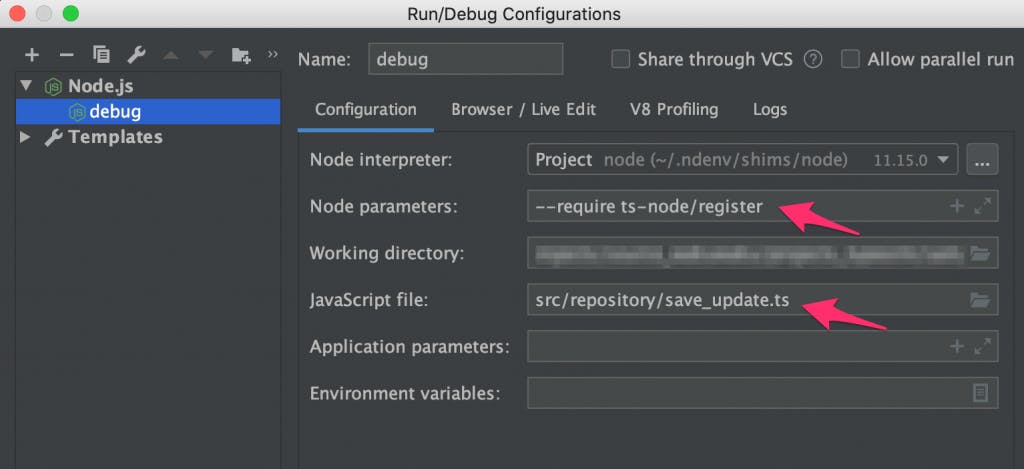Enable Share through VCS checkbox
This screenshot has height=469, width=1024.
click(621, 59)
